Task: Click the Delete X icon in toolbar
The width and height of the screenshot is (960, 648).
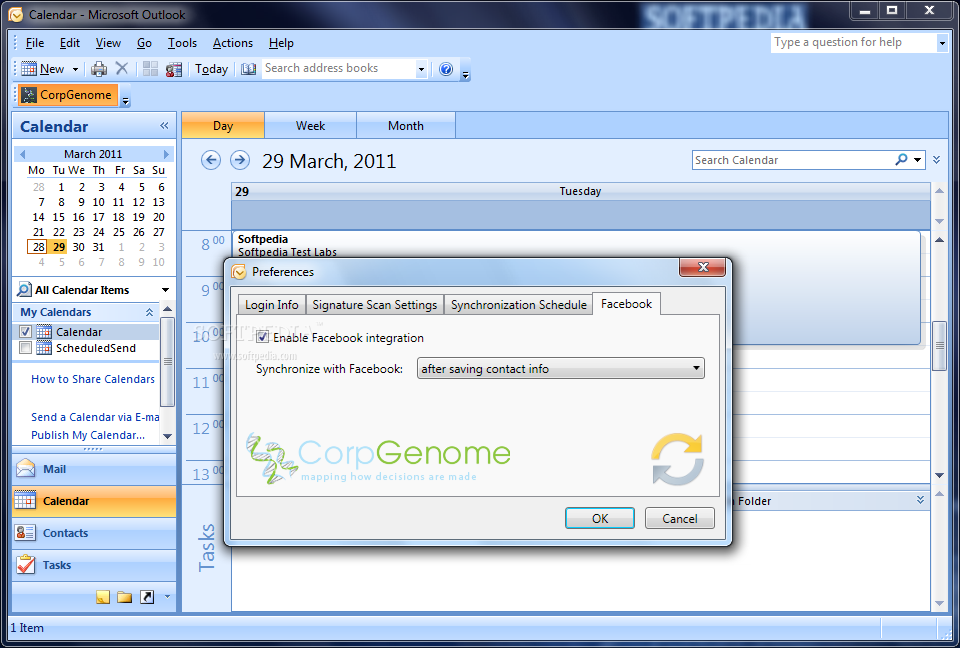Action: 122,68
